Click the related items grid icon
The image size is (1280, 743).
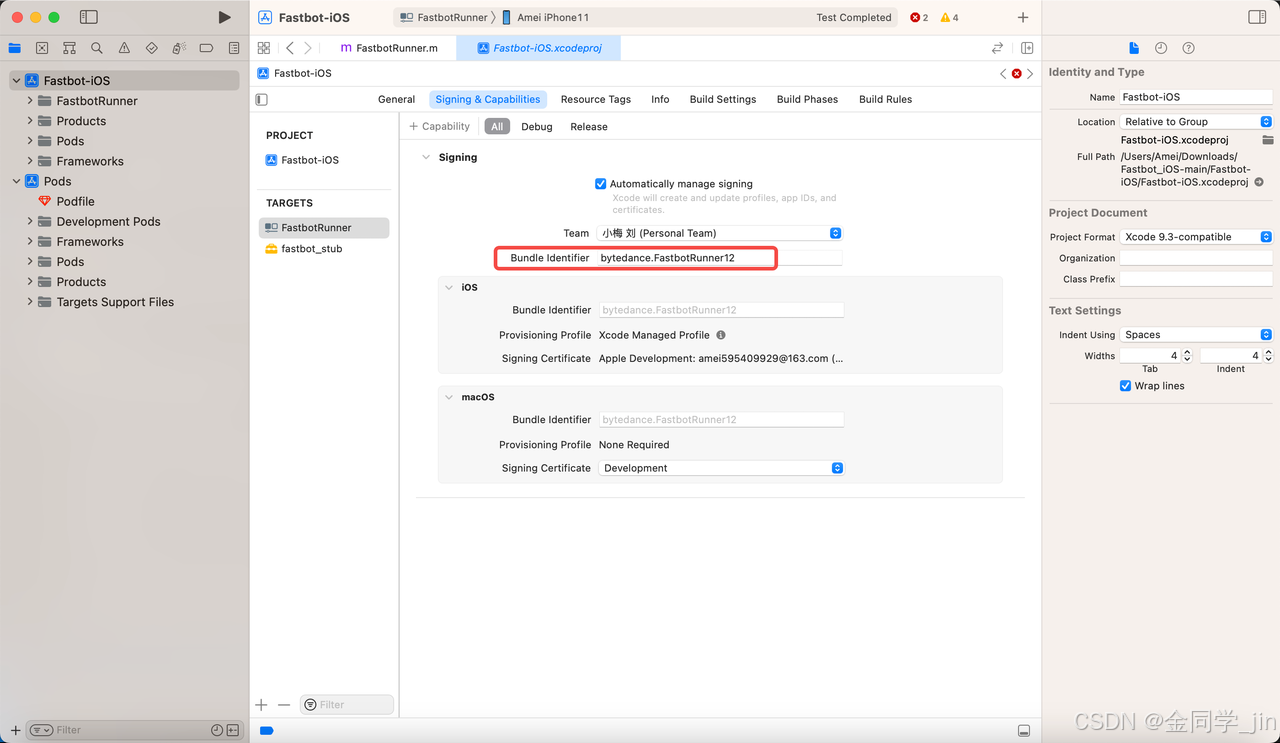(x=264, y=48)
